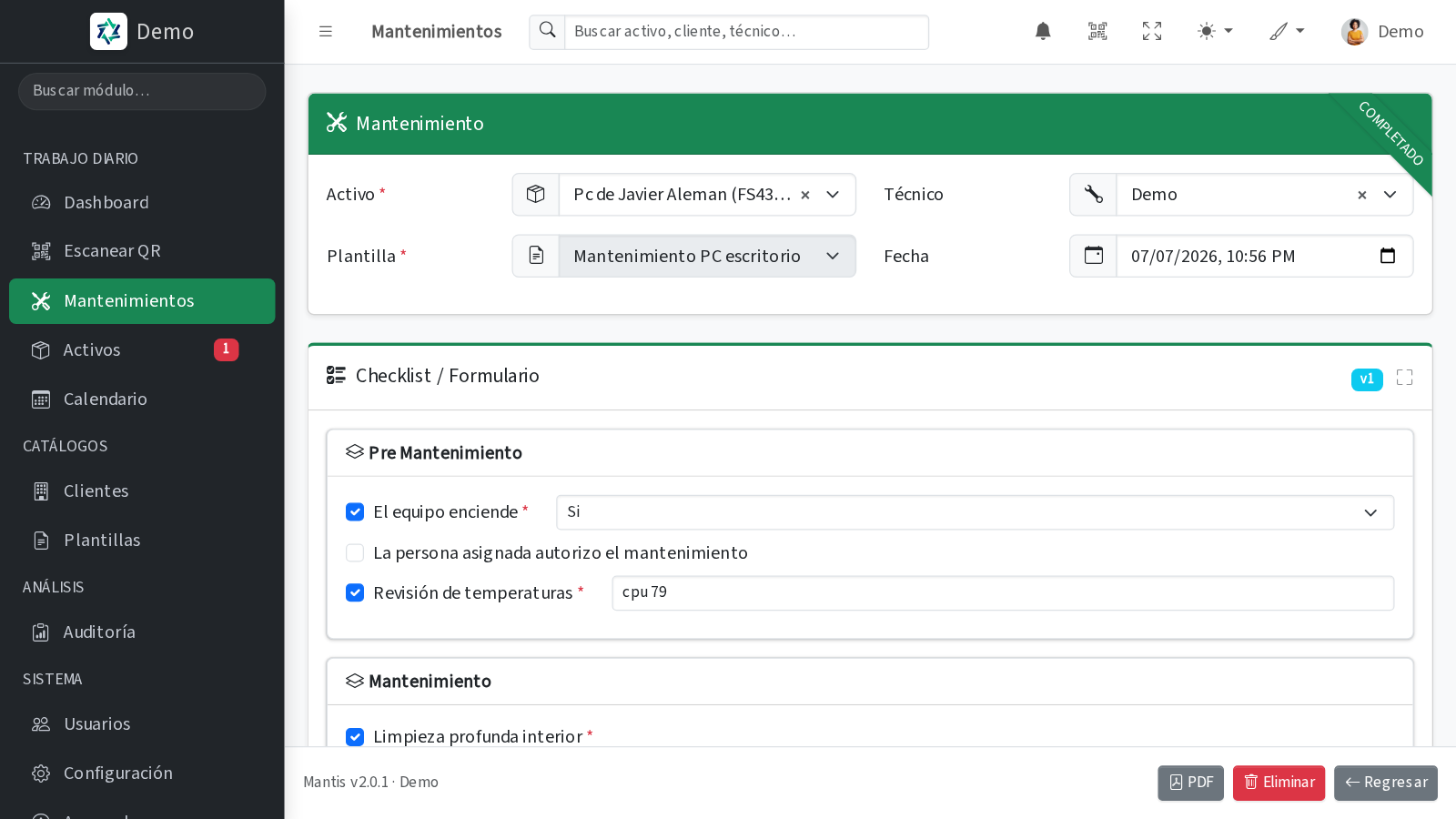Toggle fullscreen mode from top bar

click(1152, 32)
